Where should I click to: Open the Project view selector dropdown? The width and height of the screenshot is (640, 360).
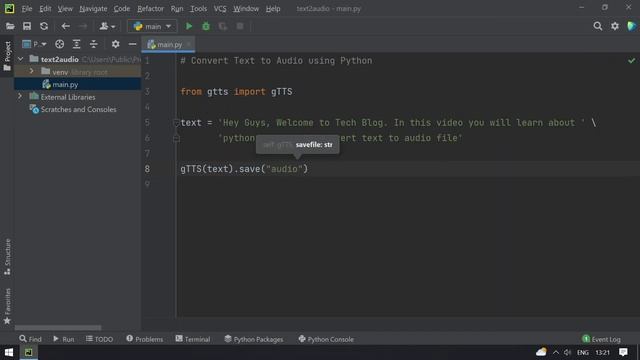coord(34,44)
